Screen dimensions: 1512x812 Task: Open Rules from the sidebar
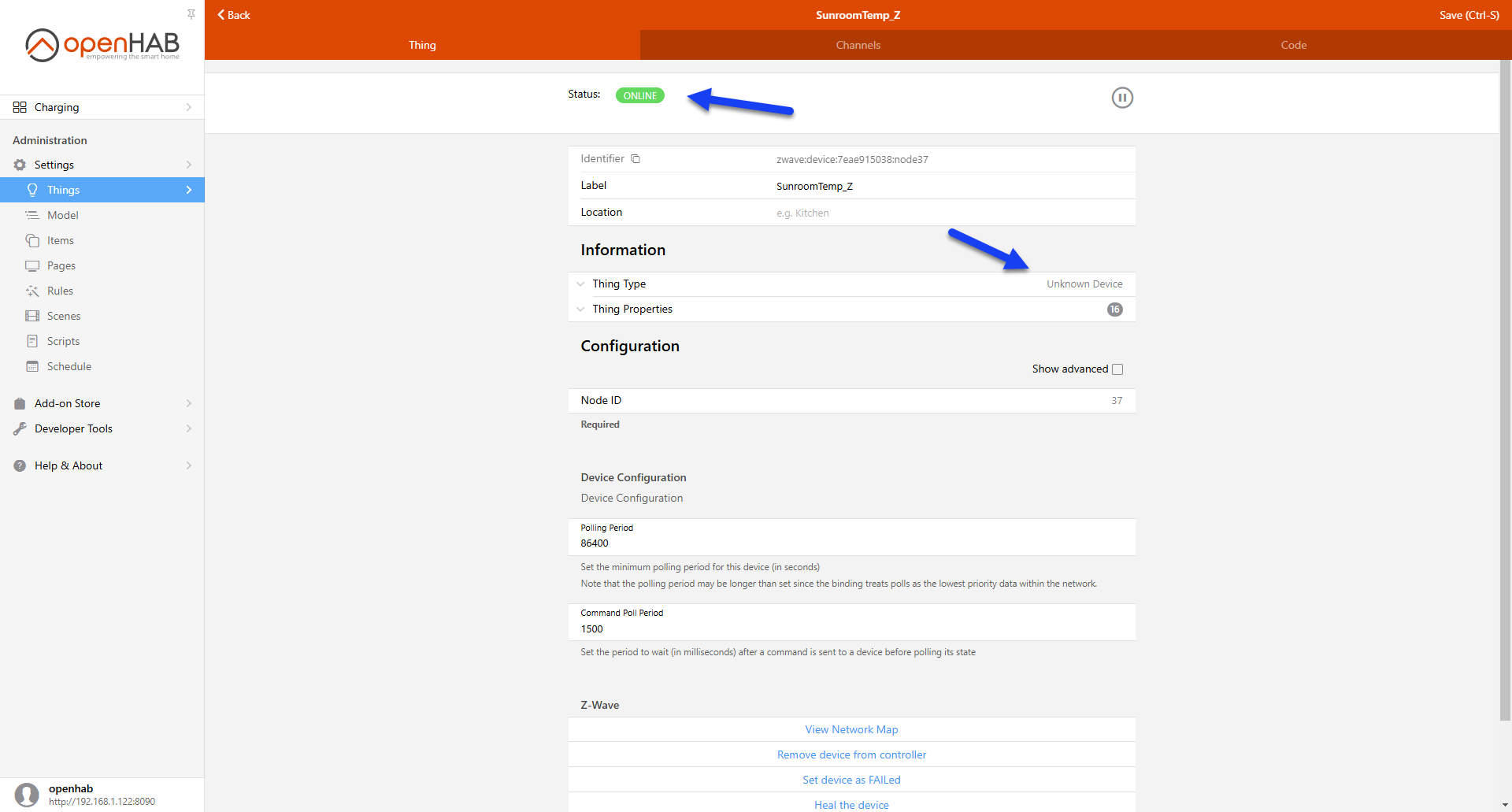click(60, 291)
